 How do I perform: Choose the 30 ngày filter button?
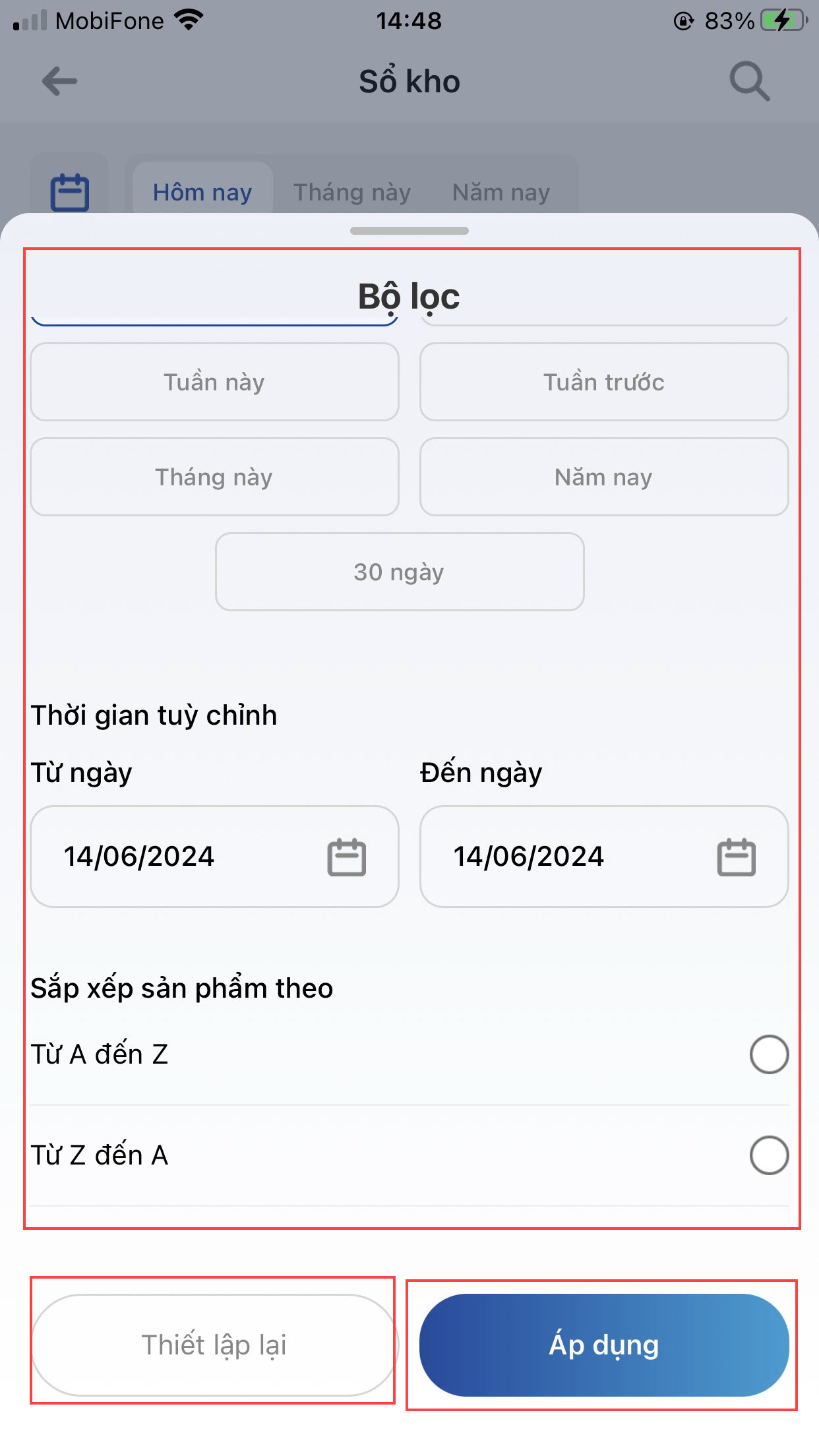point(400,572)
